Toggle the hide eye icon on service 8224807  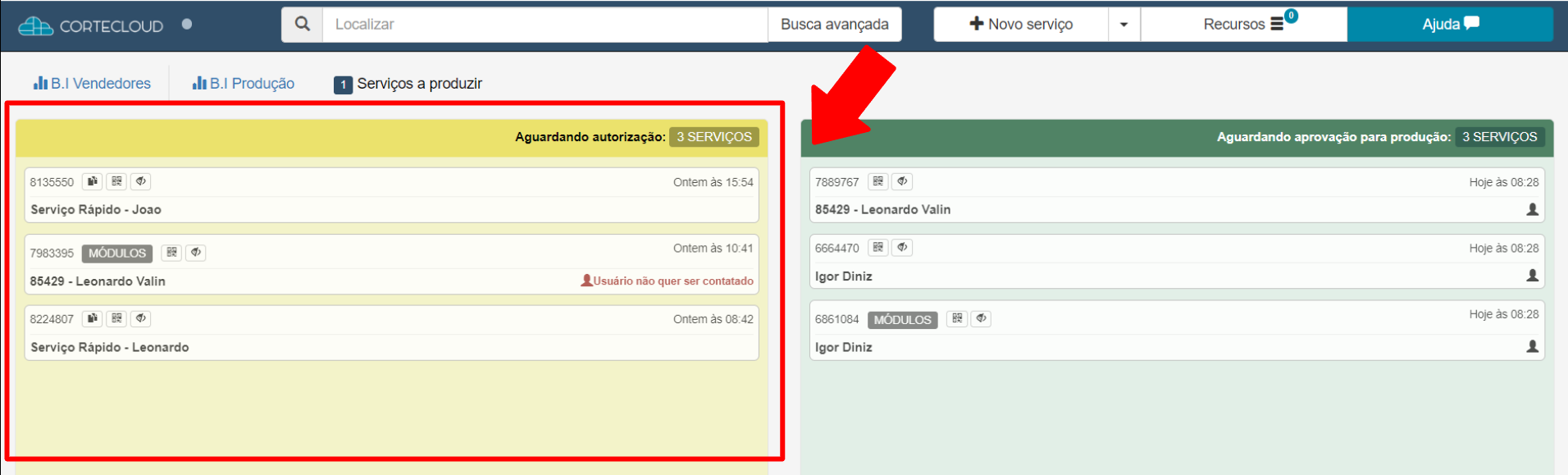click(x=141, y=318)
